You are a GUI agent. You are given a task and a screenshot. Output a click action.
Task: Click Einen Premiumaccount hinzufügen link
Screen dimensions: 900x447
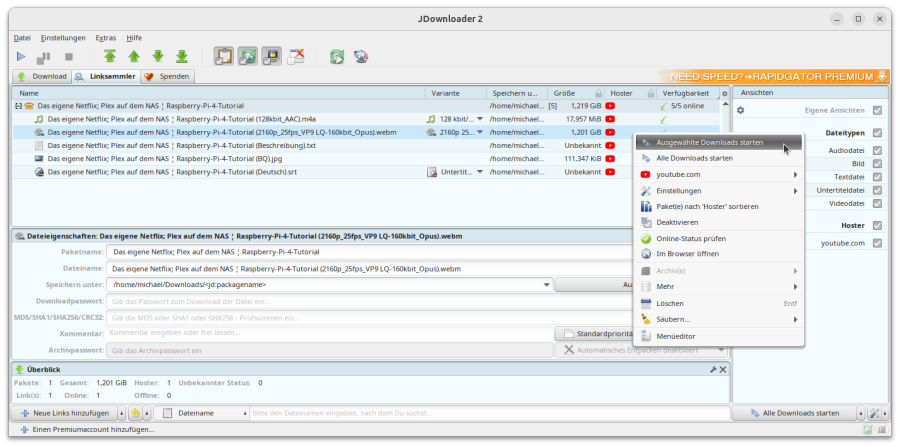[x=87, y=430]
